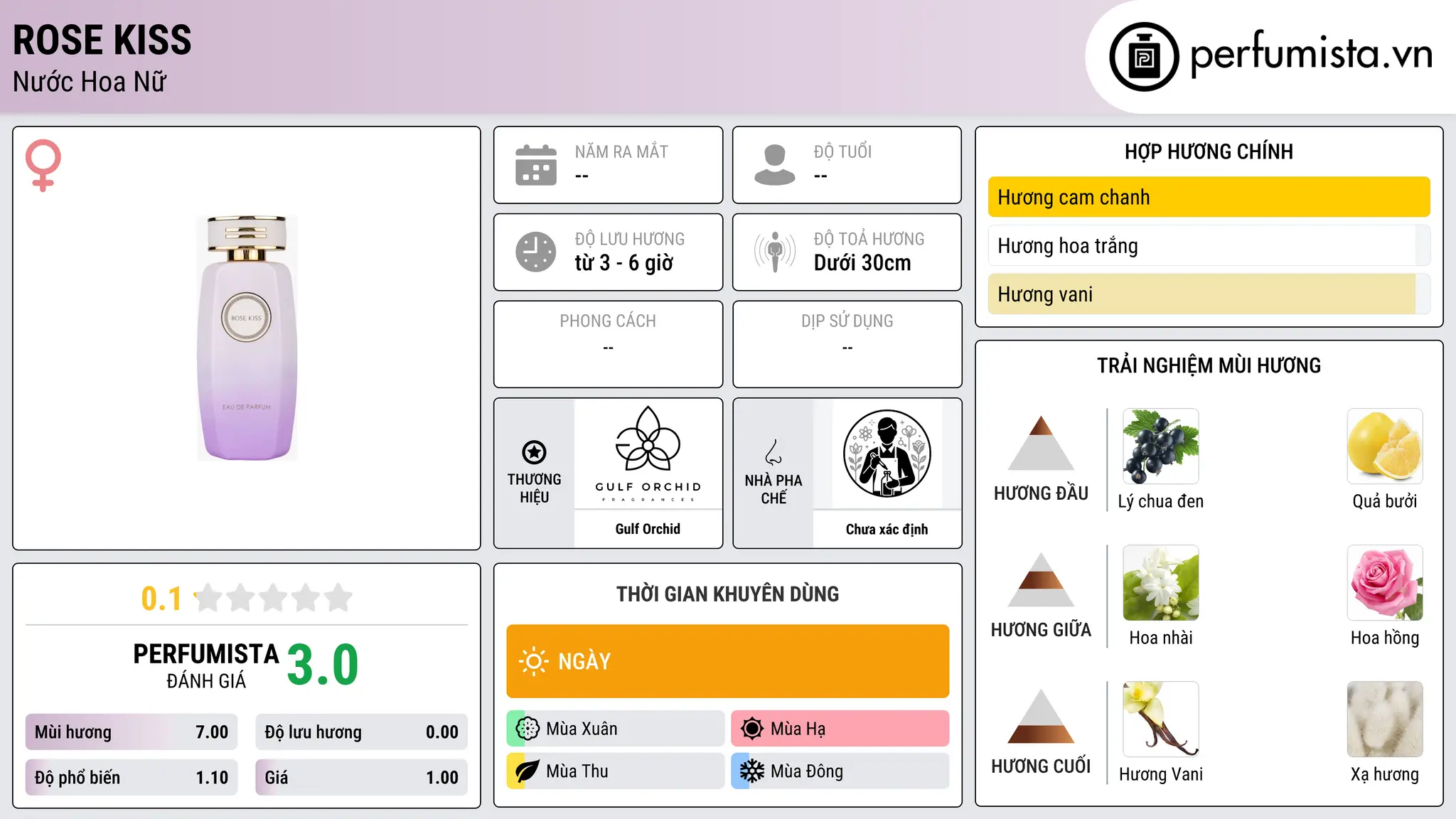
Task: Click the perfumista.vn perfume bottle logo icon
Action: [x=1144, y=57]
